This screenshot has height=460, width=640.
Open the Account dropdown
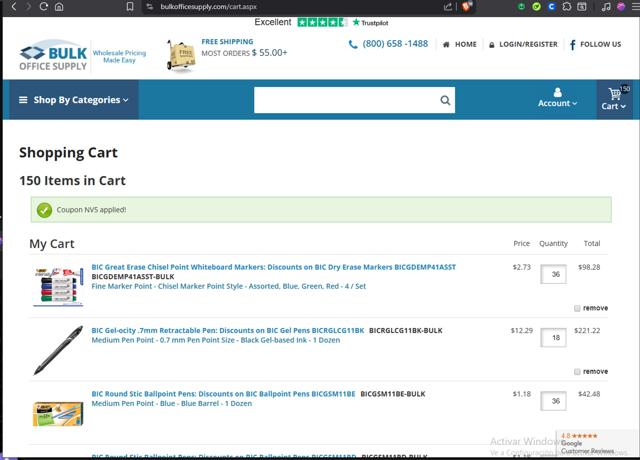(558, 103)
